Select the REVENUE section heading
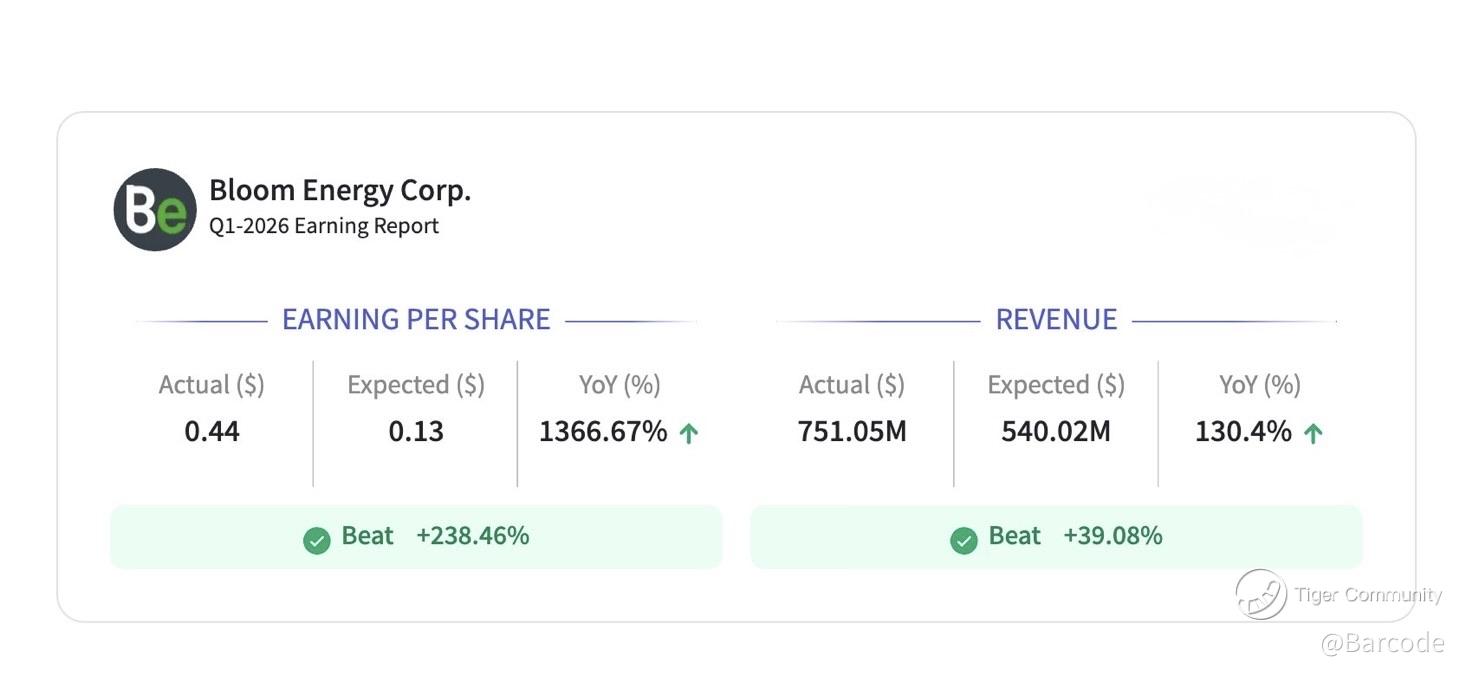 (x=1056, y=319)
